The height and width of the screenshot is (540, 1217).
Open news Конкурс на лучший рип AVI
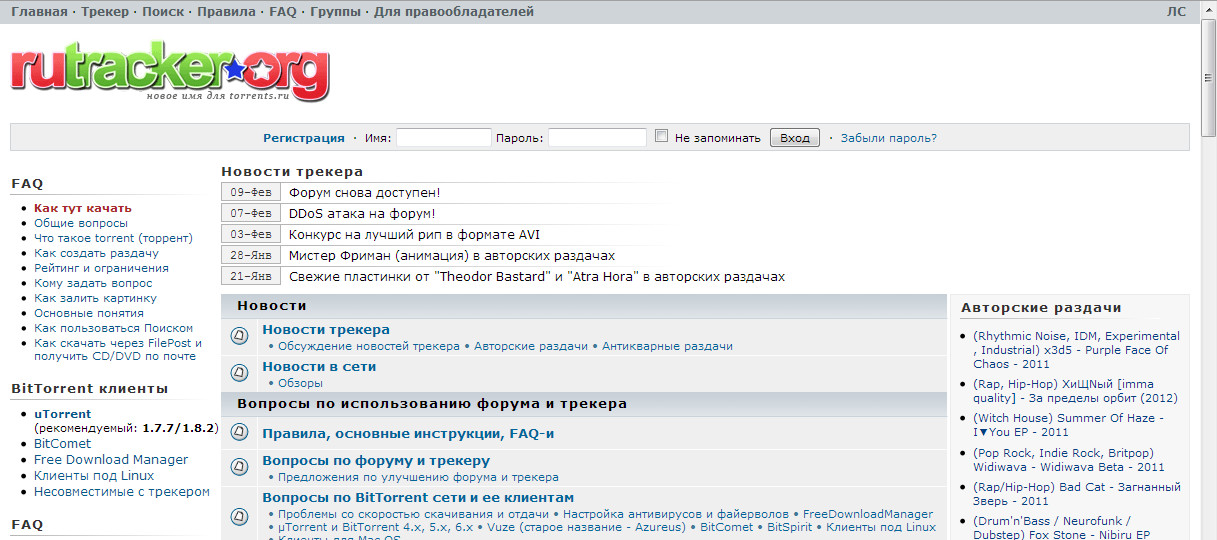coord(414,234)
